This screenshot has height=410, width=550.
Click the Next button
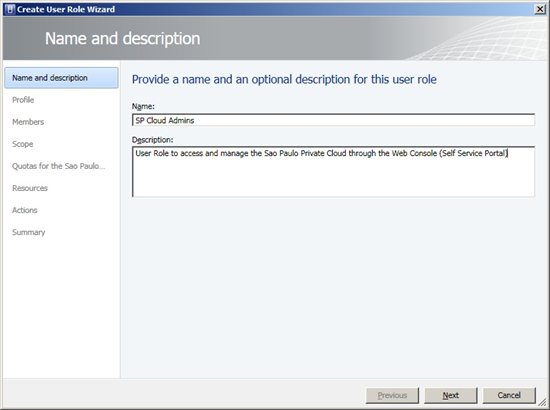tap(451, 395)
